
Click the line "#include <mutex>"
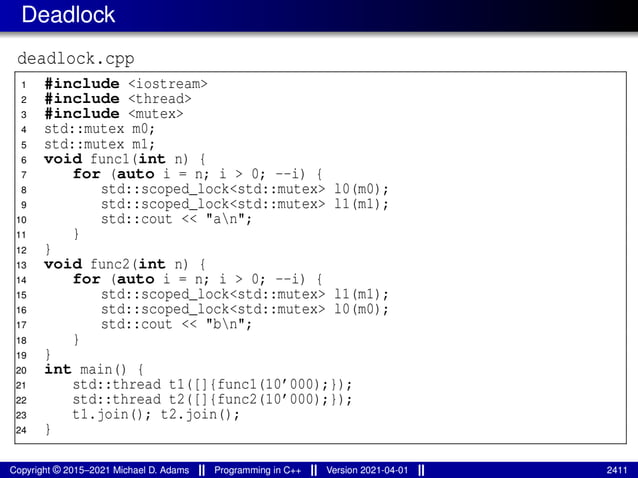[114, 114]
